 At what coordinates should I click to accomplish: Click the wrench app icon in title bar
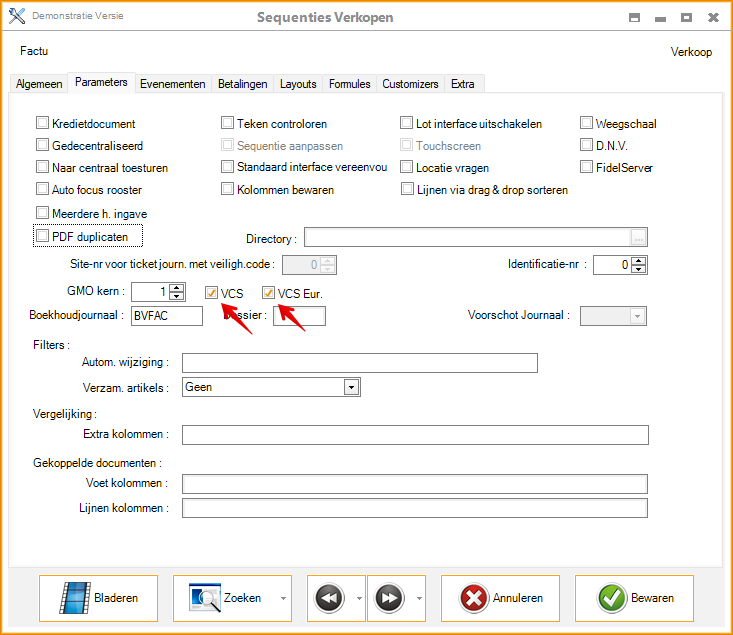tap(16, 17)
